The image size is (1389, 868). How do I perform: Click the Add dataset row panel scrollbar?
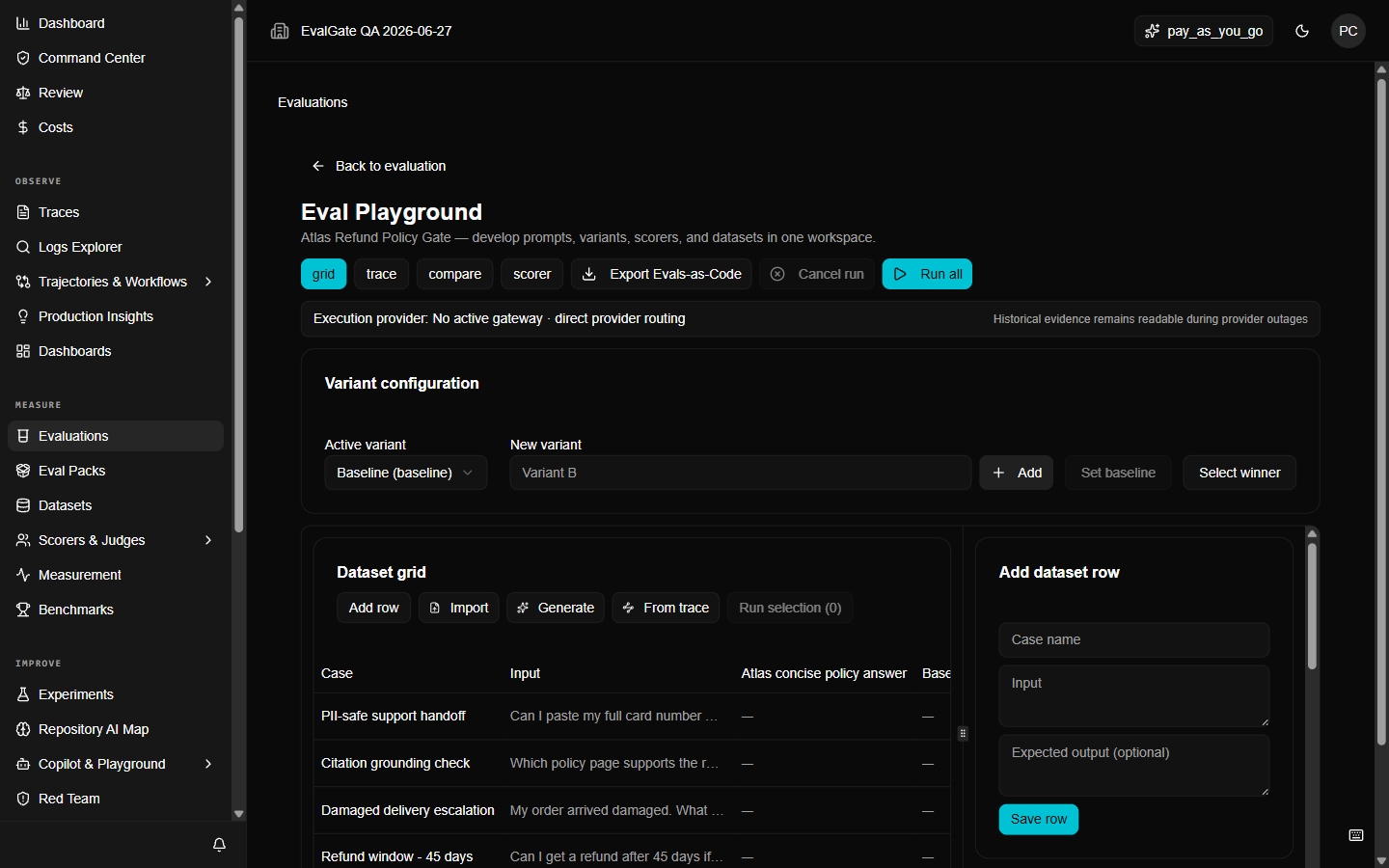coord(1312,606)
